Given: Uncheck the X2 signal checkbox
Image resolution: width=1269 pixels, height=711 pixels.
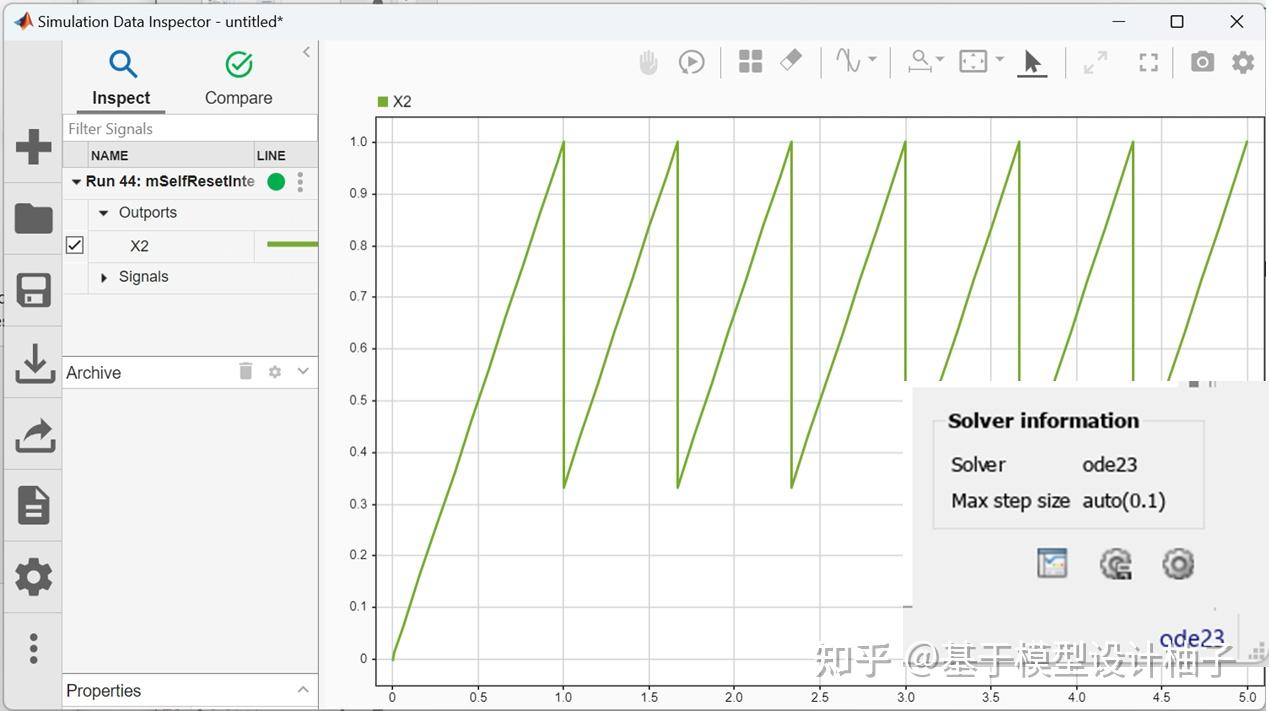Looking at the screenshot, I should (x=74, y=245).
